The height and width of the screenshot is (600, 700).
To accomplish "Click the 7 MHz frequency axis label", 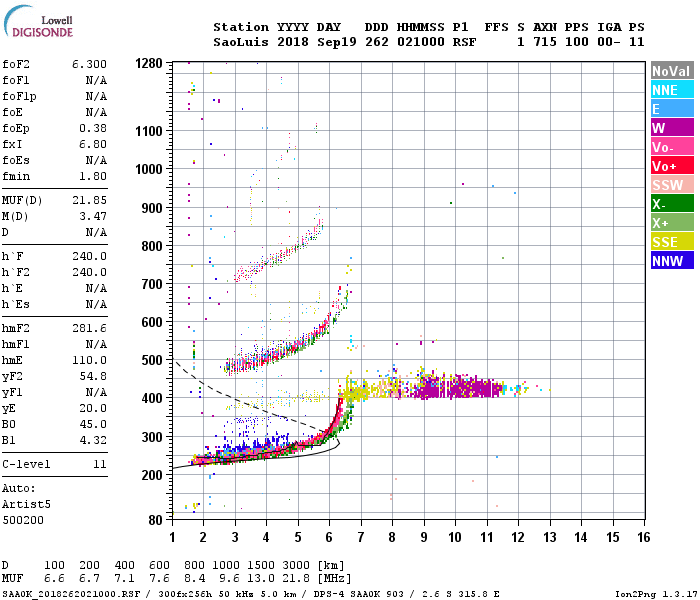I will pyautogui.click(x=361, y=537).
